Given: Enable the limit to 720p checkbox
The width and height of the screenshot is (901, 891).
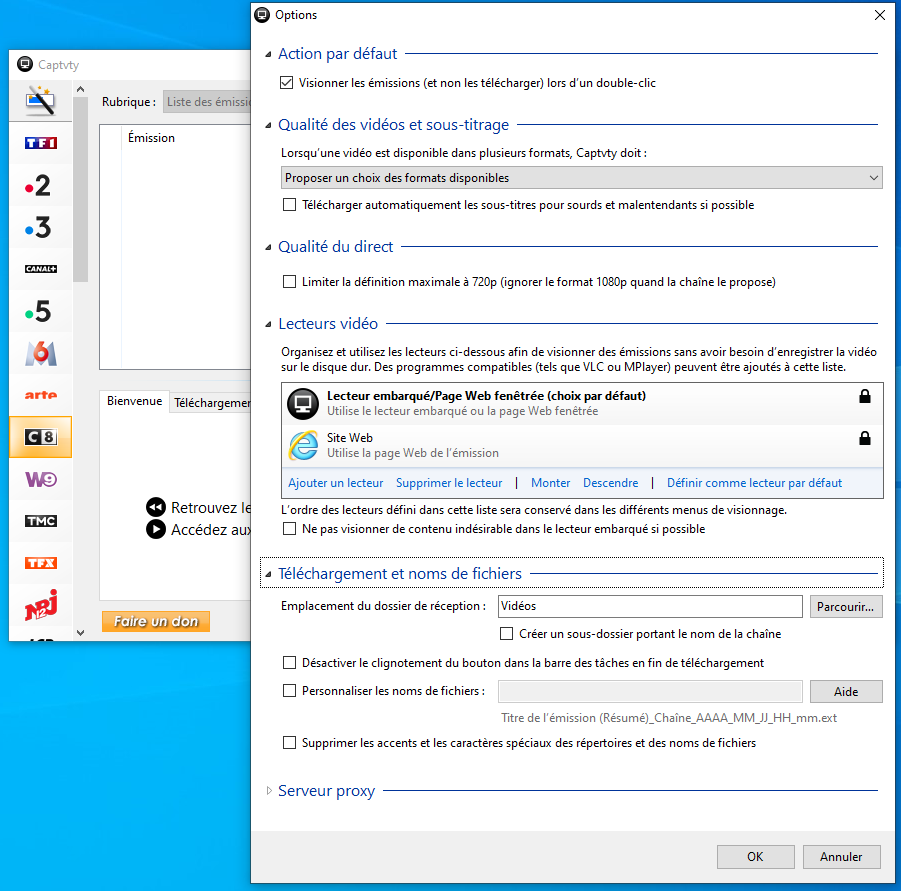Looking at the screenshot, I should click(290, 282).
